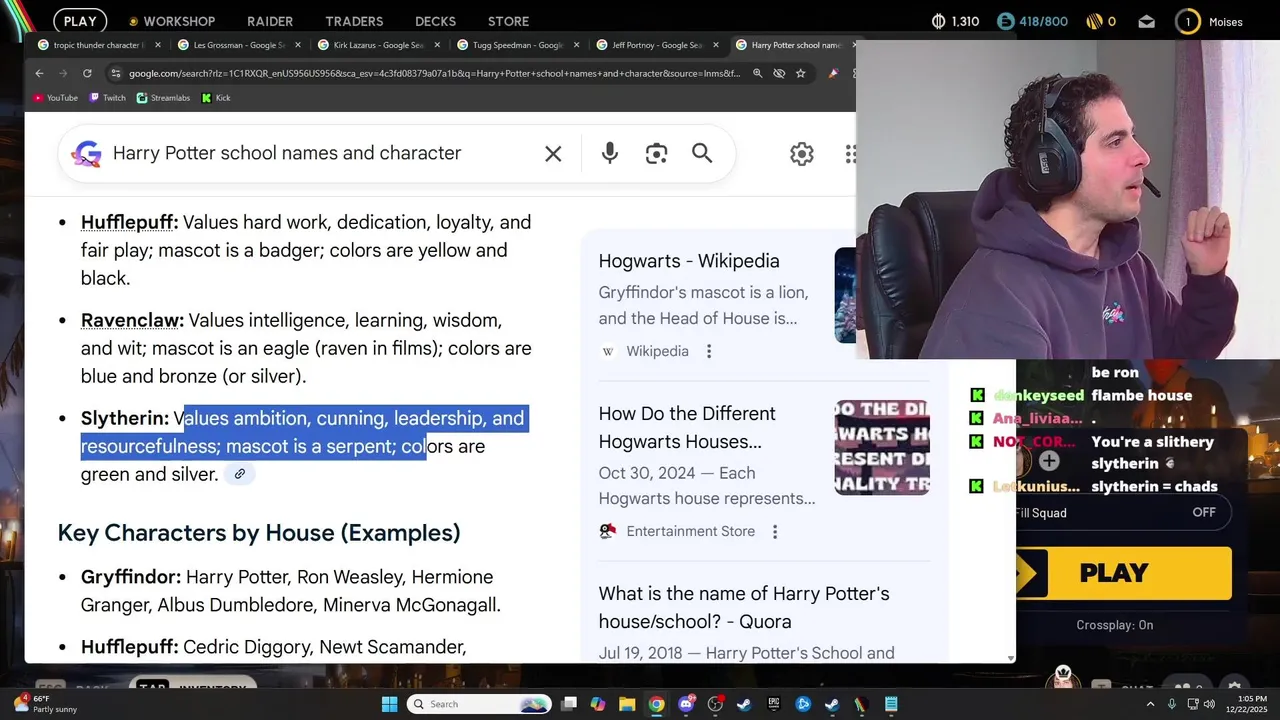Image resolution: width=1280 pixels, height=720 pixels.
Task: Clear the search query with X
Action: pos(553,153)
